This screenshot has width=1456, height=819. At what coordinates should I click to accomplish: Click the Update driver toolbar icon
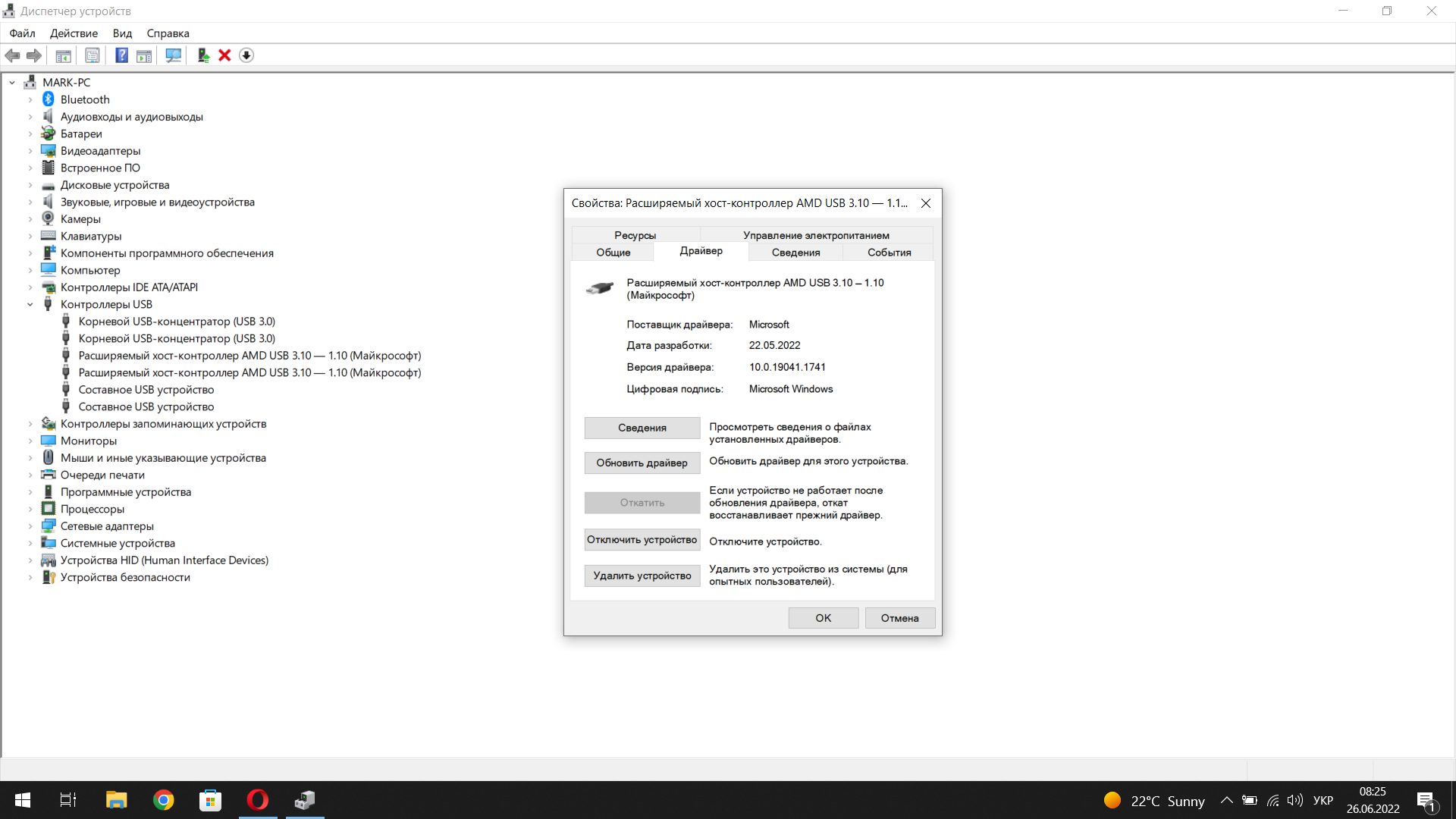coord(203,55)
